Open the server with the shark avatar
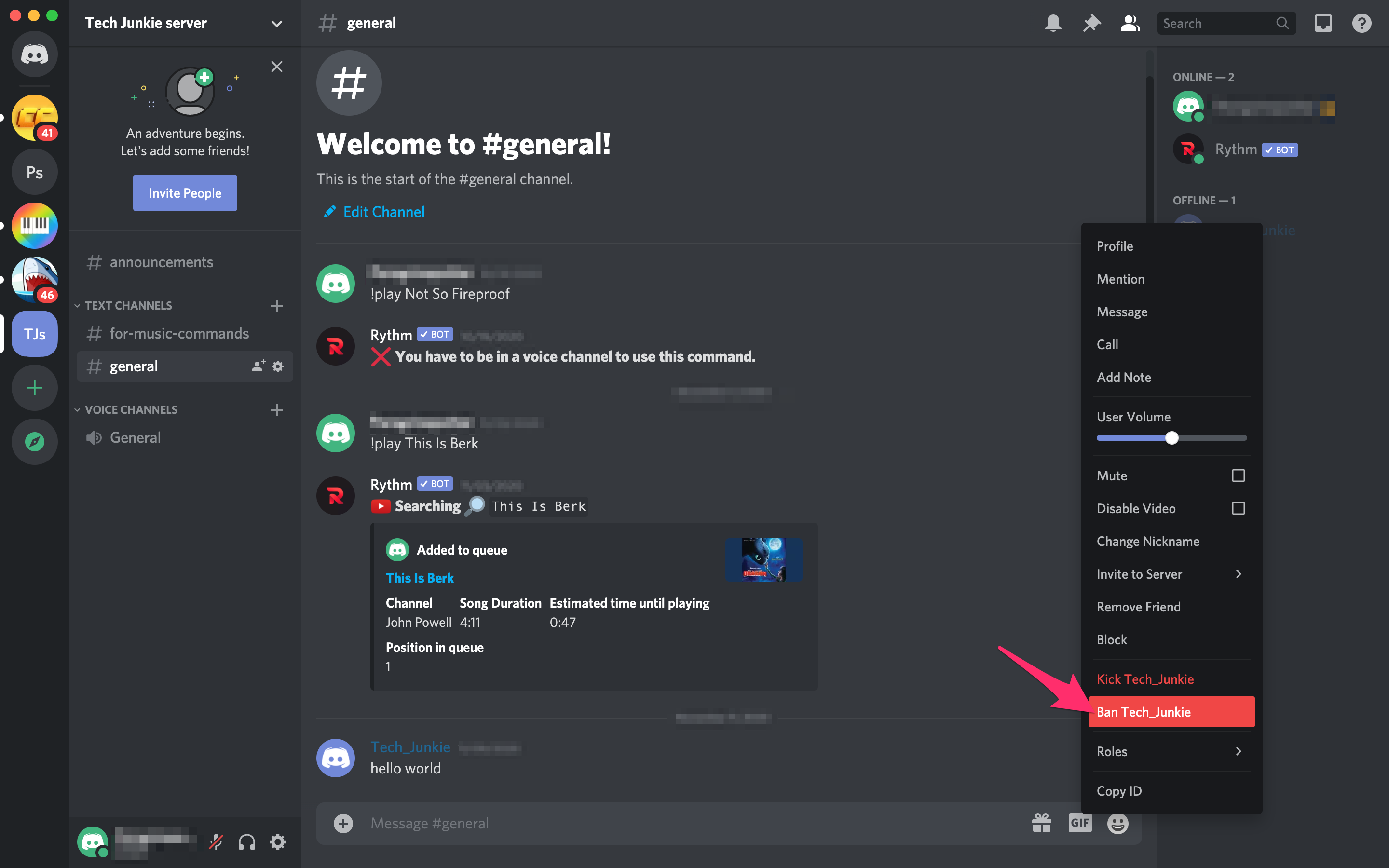This screenshot has height=868, width=1389. (x=34, y=280)
